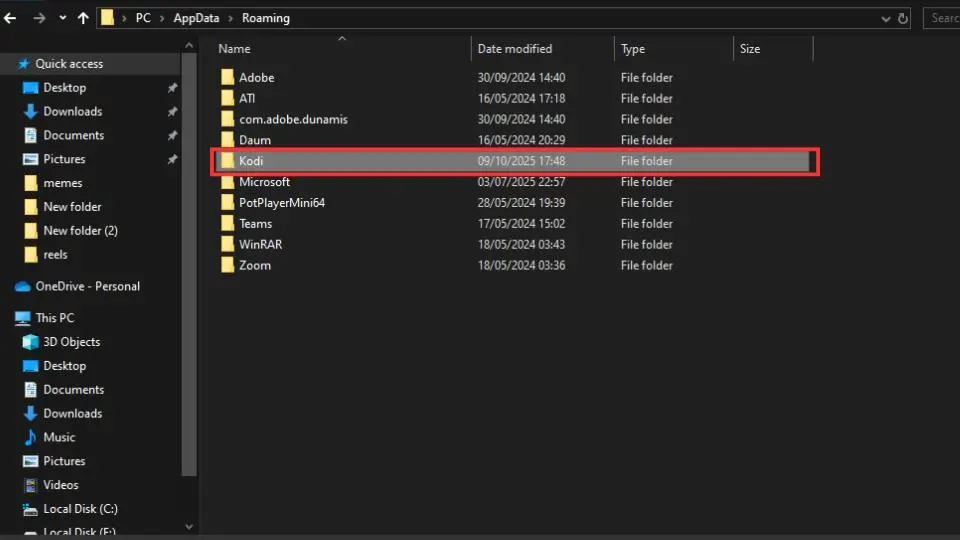This screenshot has height=540, width=960.
Task: Open Desktop under This PC
Action: [64, 366]
